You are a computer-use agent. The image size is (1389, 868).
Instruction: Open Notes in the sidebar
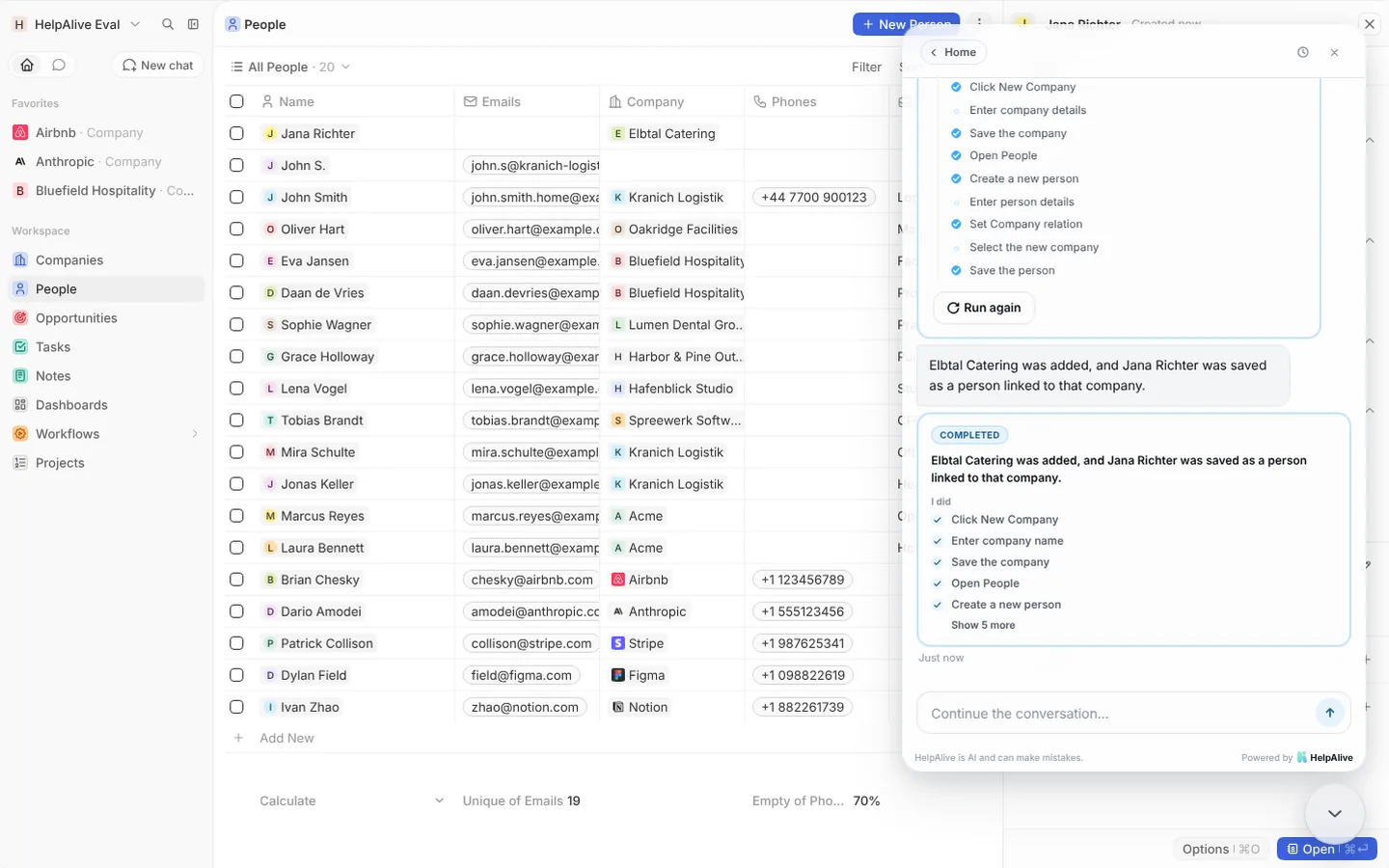click(107, 375)
